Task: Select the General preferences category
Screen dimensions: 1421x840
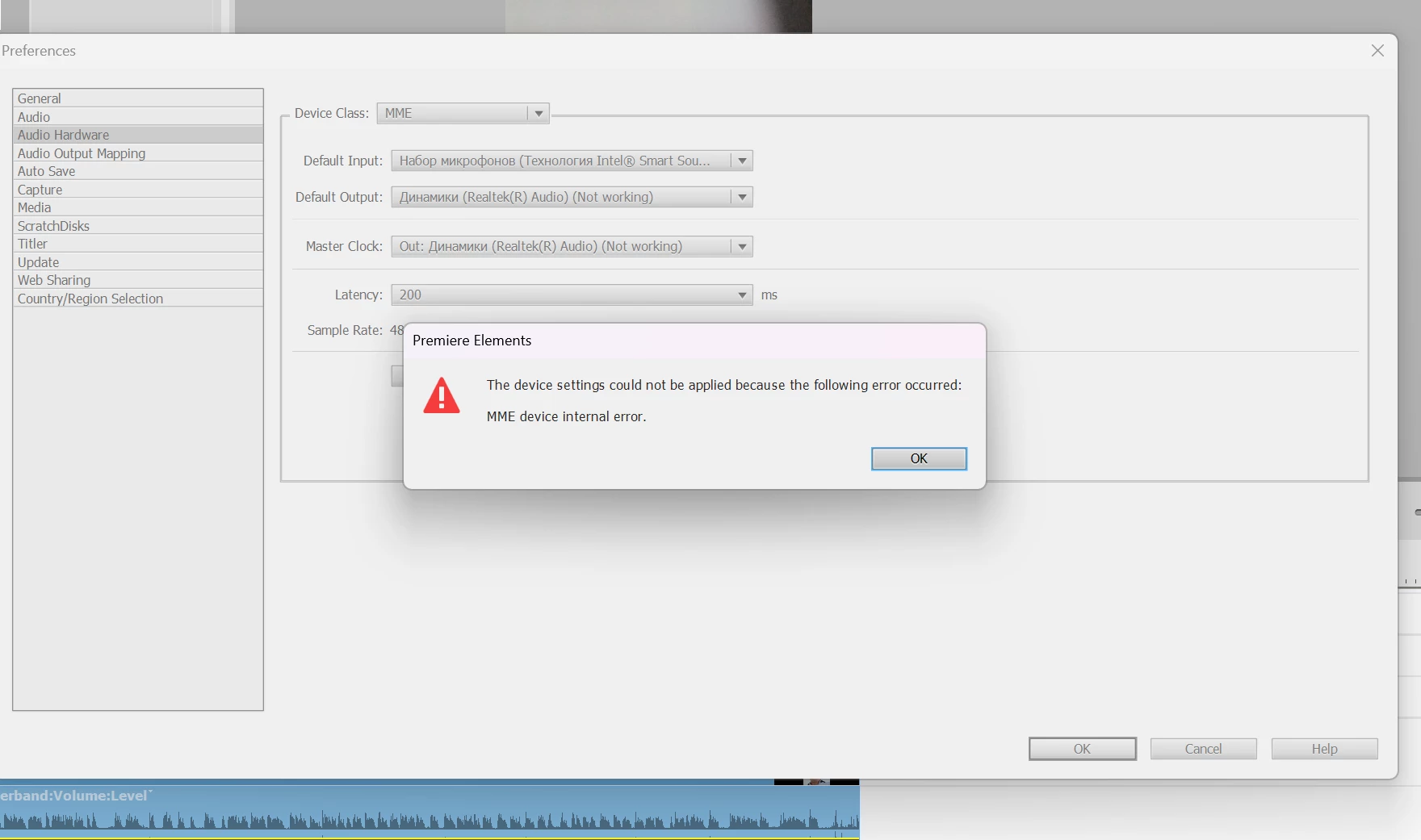Action: coord(138,98)
